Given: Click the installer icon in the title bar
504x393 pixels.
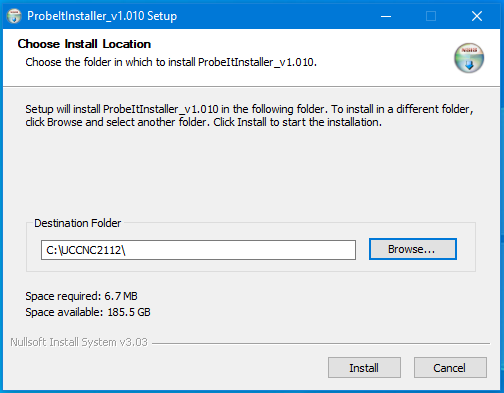Looking at the screenshot, I should (x=14, y=16).
